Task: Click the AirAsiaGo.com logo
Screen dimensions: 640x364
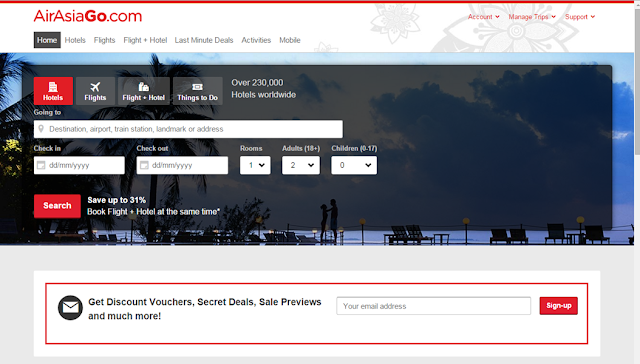Action: pyautogui.click(x=88, y=16)
